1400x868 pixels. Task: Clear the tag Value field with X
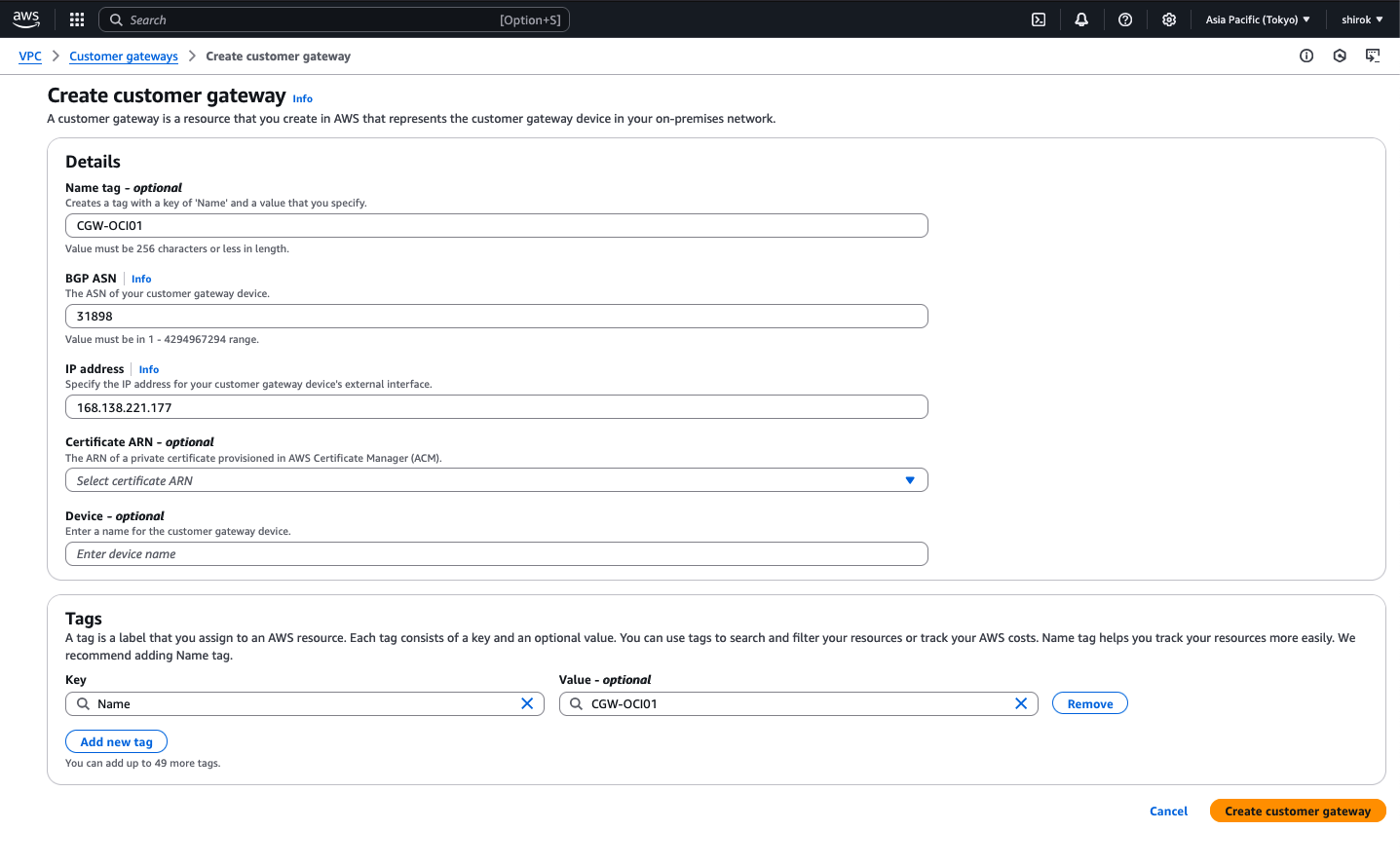pyautogui.click(x=1021, y=703)
